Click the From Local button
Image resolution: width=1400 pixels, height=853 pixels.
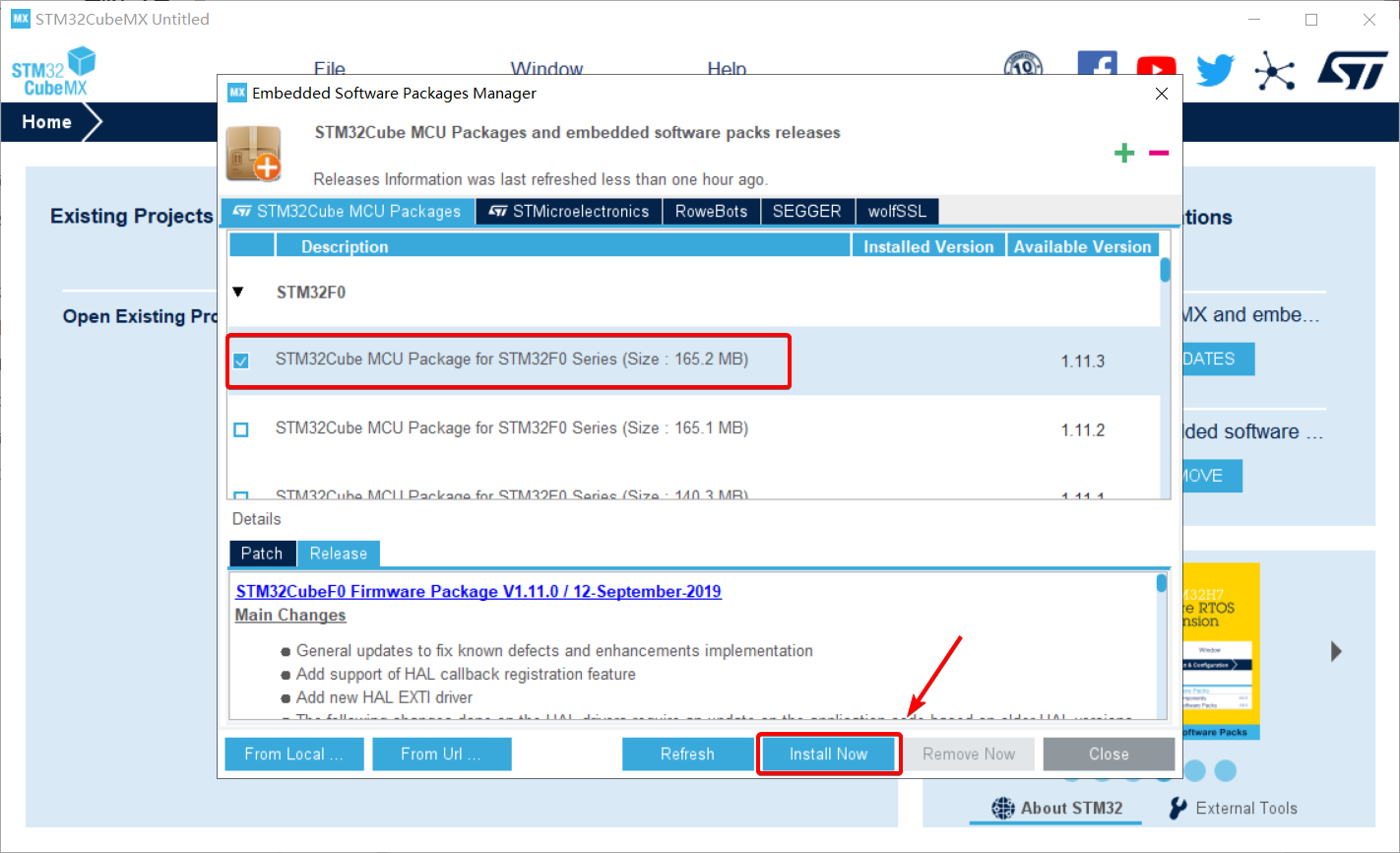pyautogui.click(x=293, y=754)
